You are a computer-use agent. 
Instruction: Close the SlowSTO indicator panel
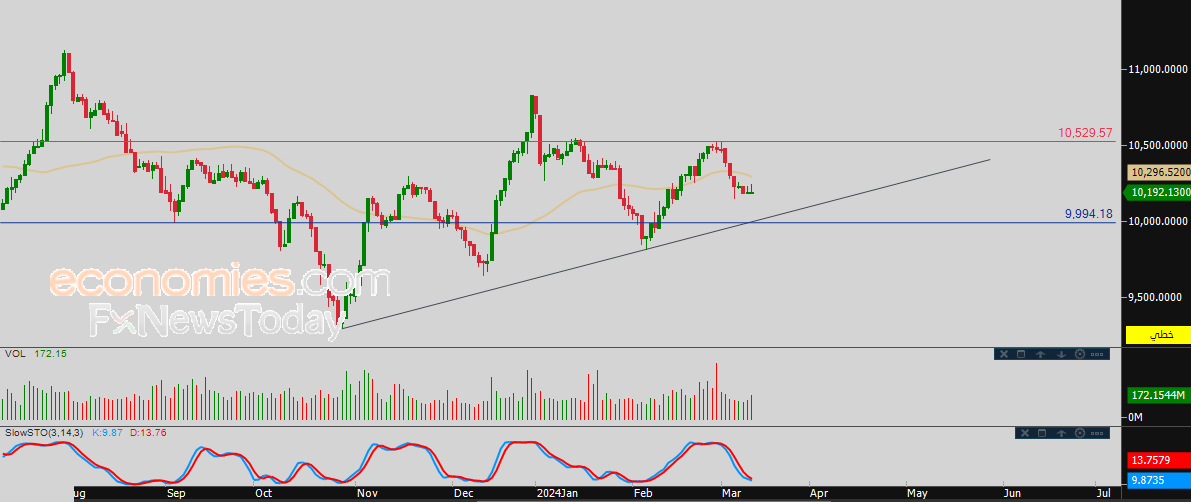click(x=1025, y=433)
